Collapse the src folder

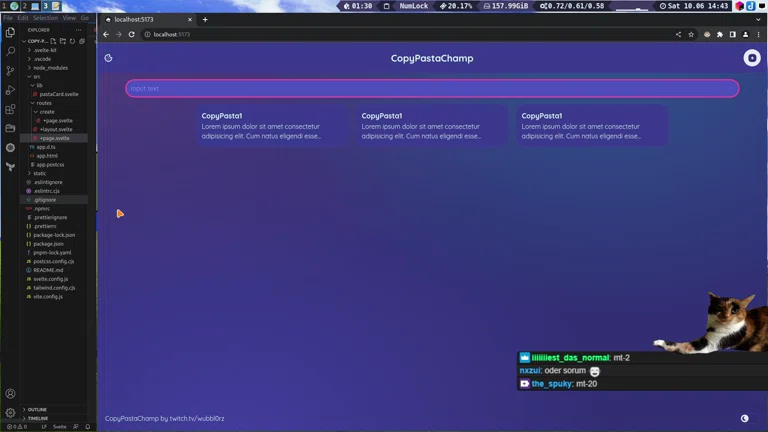click(37, 76)
